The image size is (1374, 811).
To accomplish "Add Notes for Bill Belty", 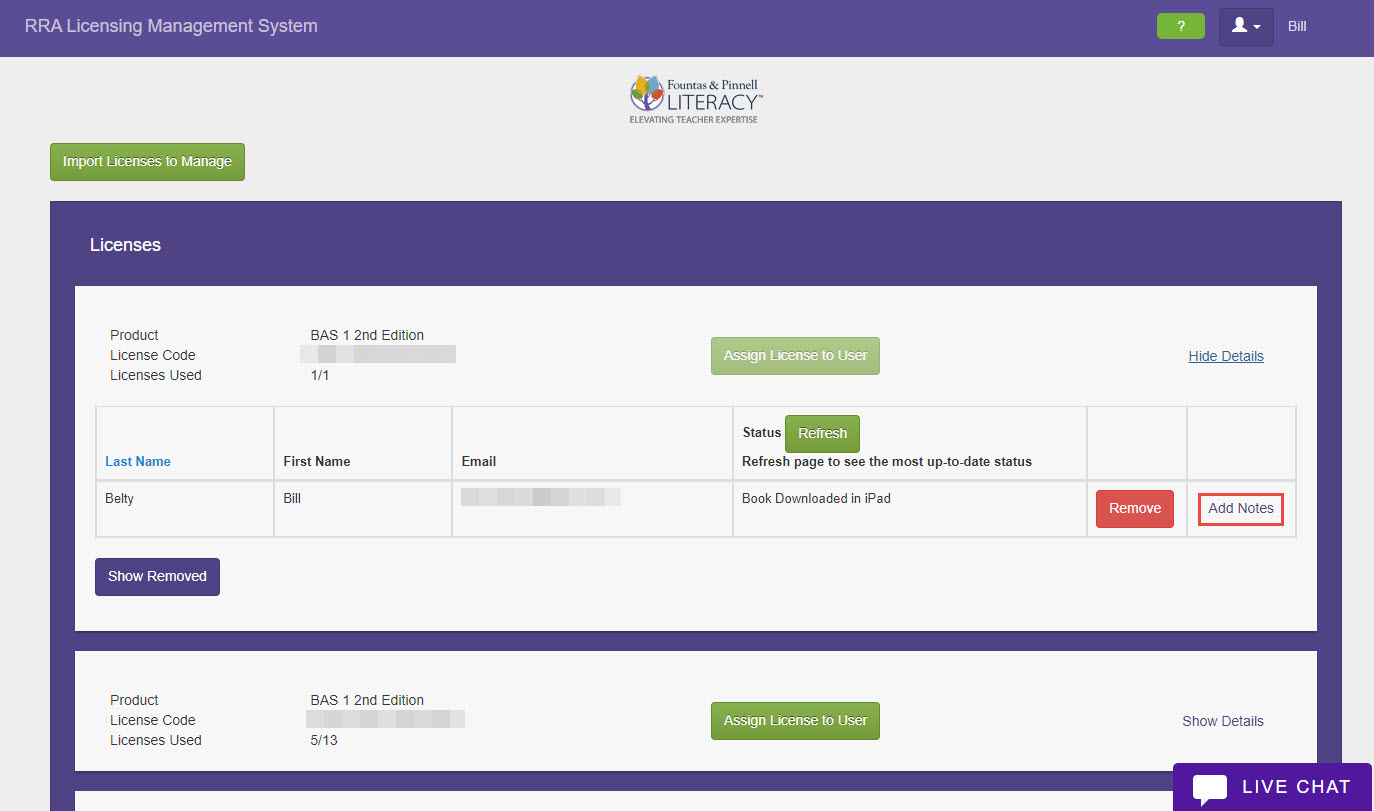I will [1241, 509].
